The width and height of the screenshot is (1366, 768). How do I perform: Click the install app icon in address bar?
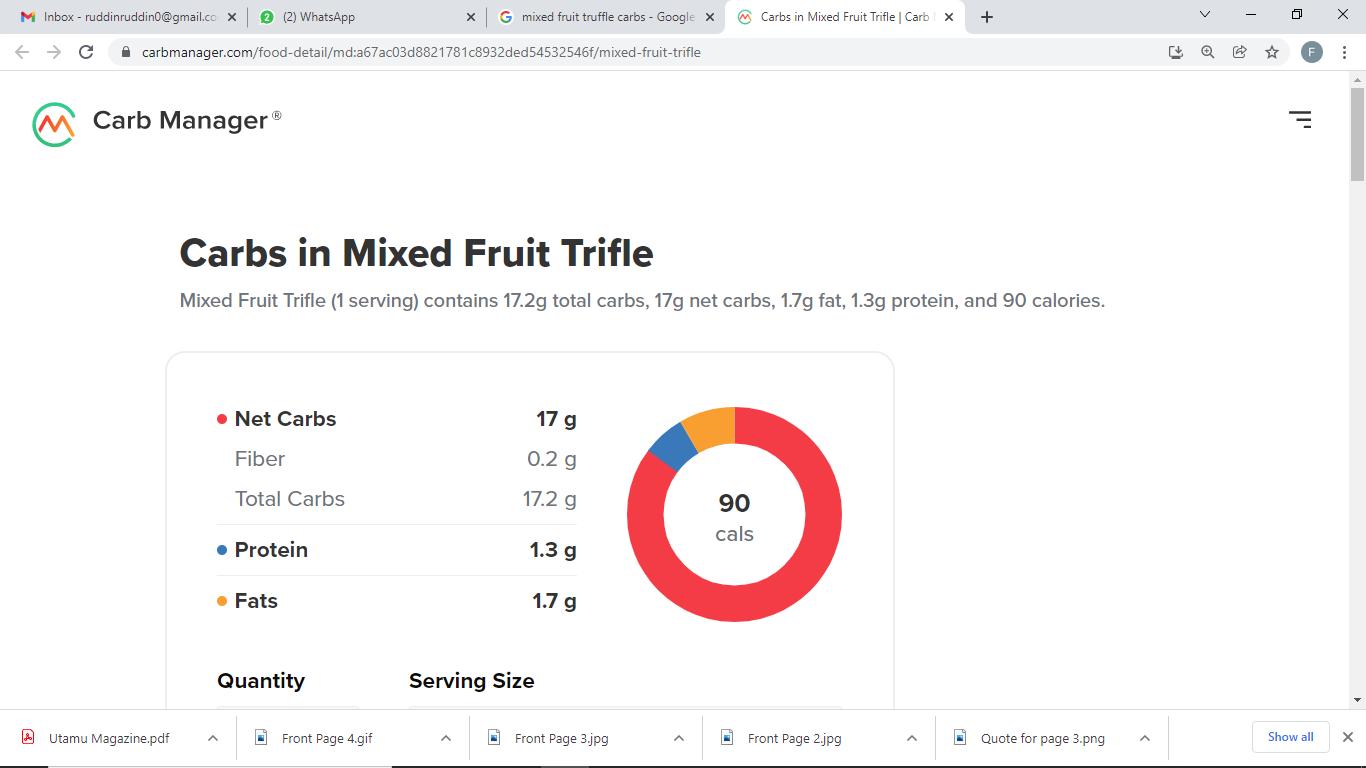point(1176,52)
